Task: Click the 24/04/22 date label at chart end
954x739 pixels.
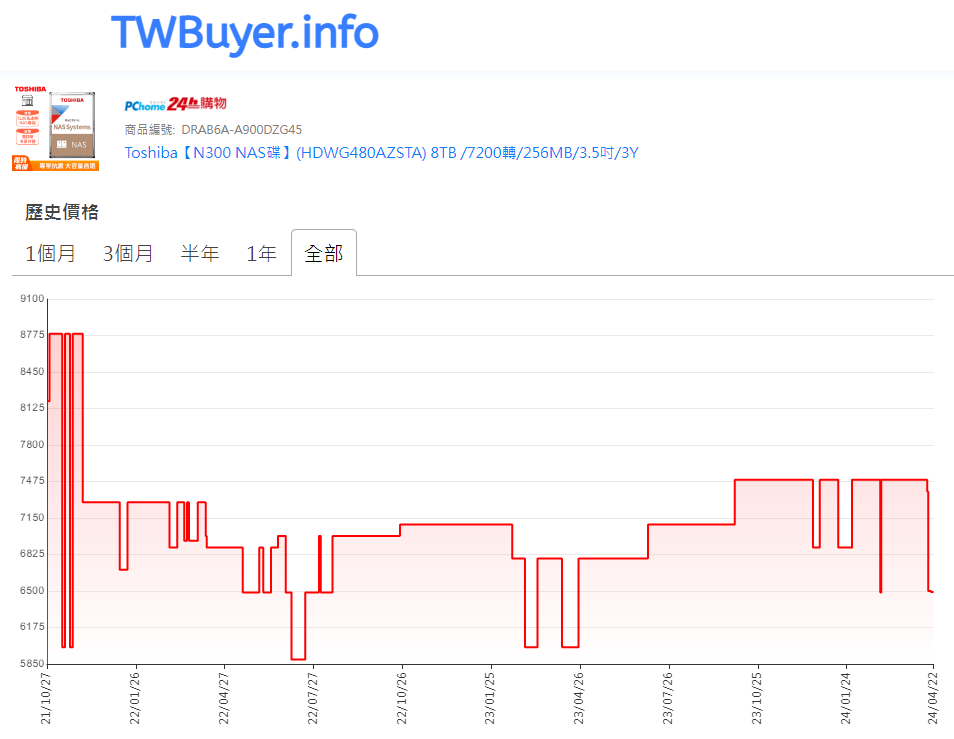Action: tap(933, 699)
